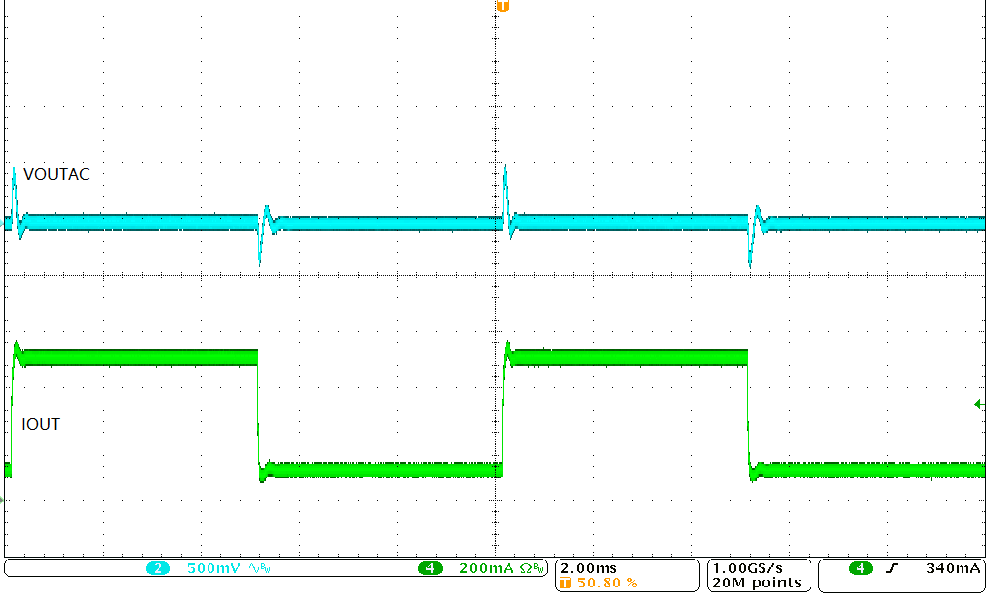Select the orange trigger position marker at screen top
The width and height of the screenshot is (992, 602).
(x=501, y=6)
